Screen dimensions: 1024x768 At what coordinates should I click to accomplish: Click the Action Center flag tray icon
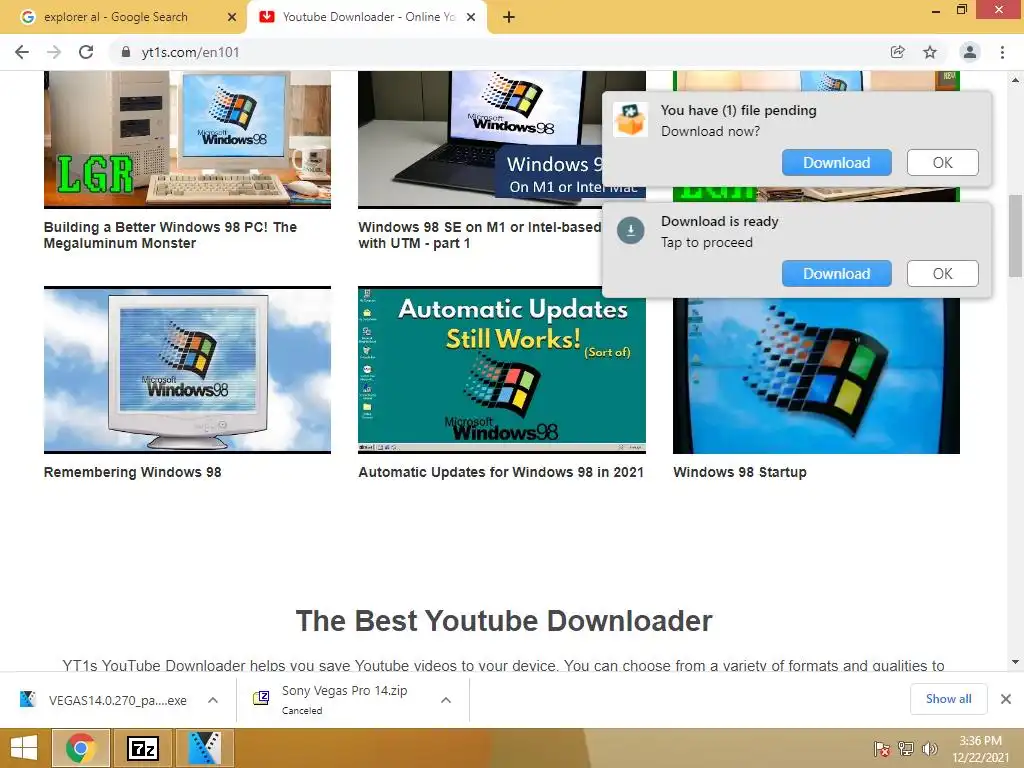coord(882,748)
